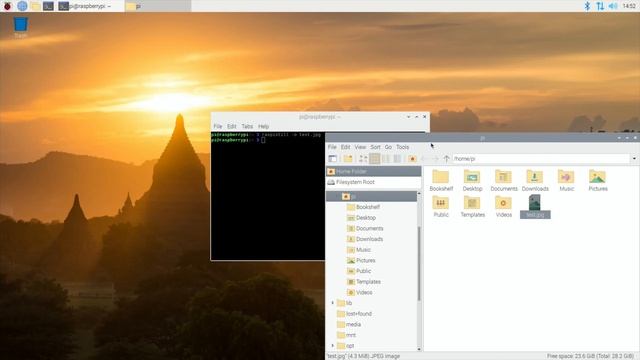Select the Documents folder icon in file pane

click(504, 180)
